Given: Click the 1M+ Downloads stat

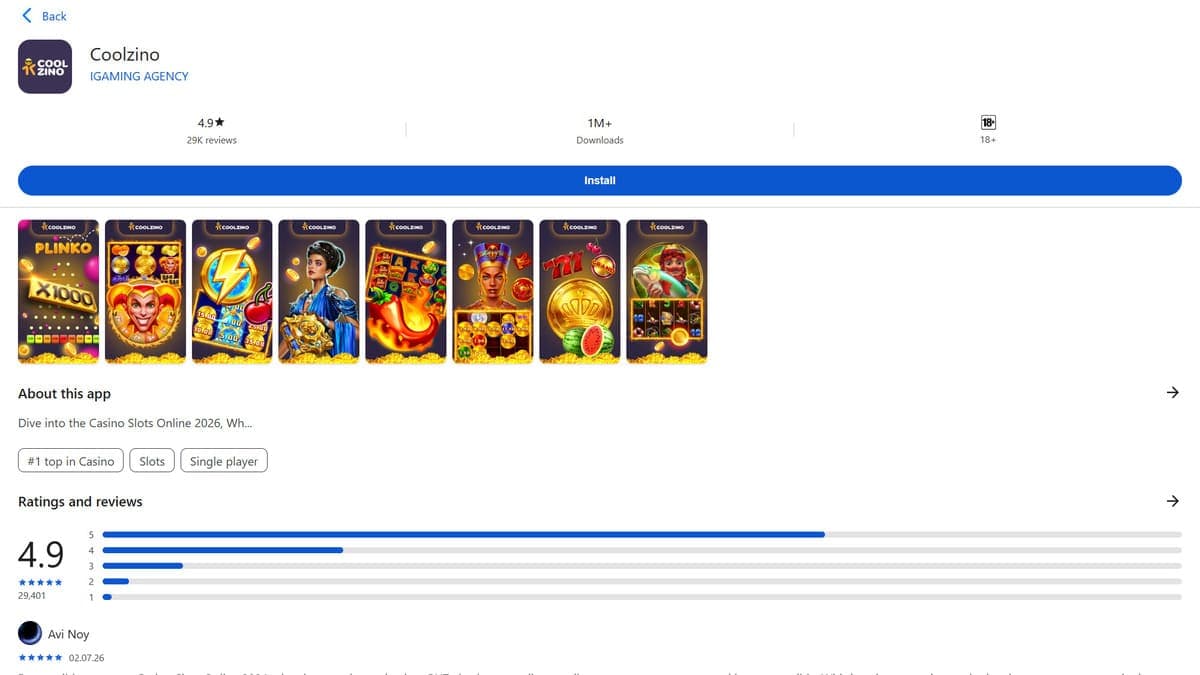Looking at the screenshot, I should pyautogui.click(x=600, y=131).
